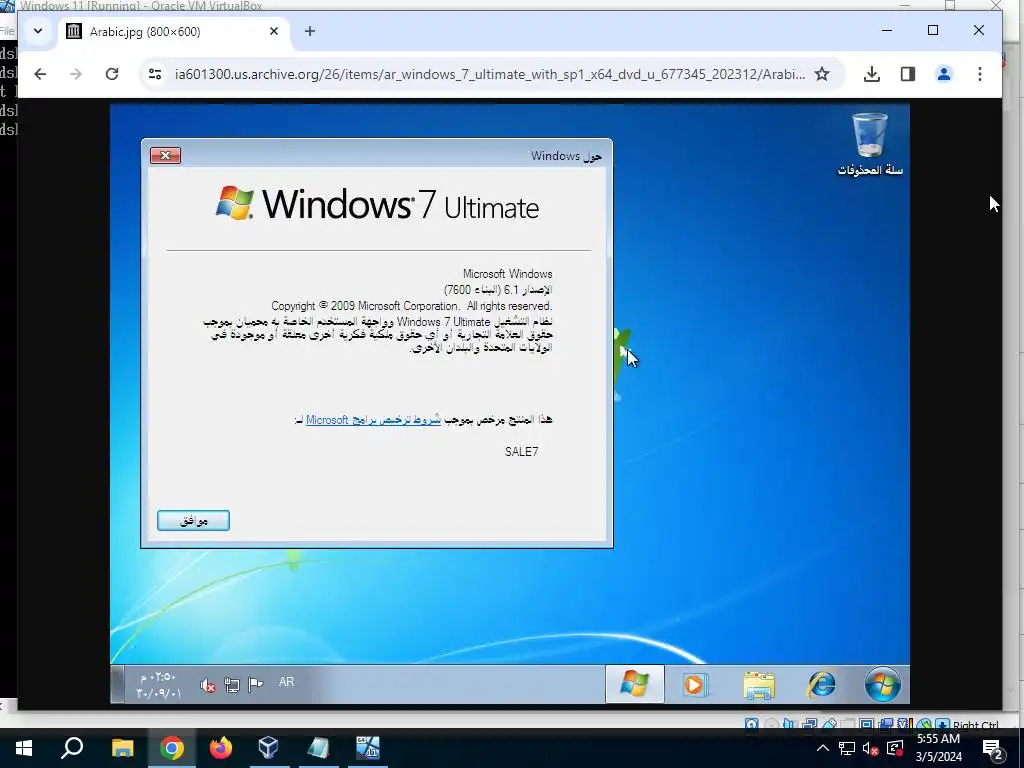
Task: Click the host network tray icon
Action: [x=847, y=748]
